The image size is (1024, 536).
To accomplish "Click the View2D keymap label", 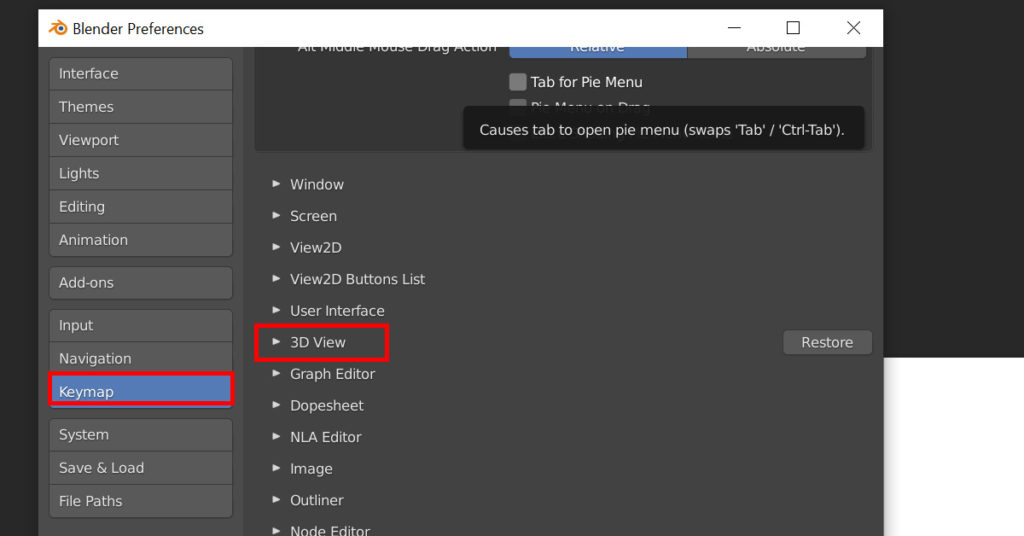I will pyautogui.click(x=316, y=247).
